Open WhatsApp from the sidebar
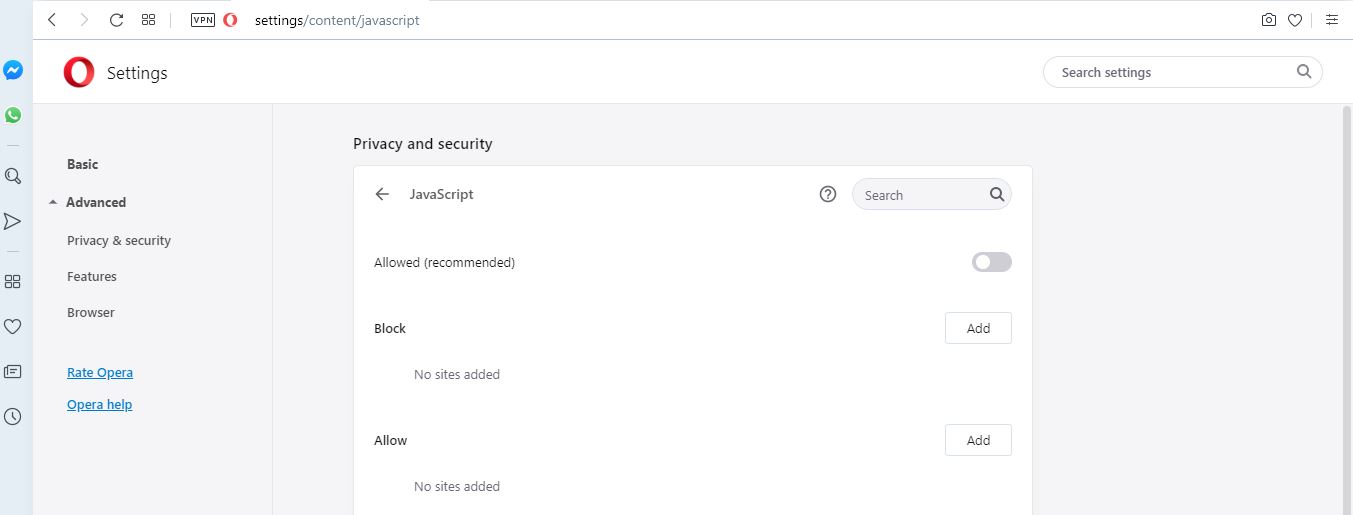The image size is (1353, 515). tap(13, 115)
